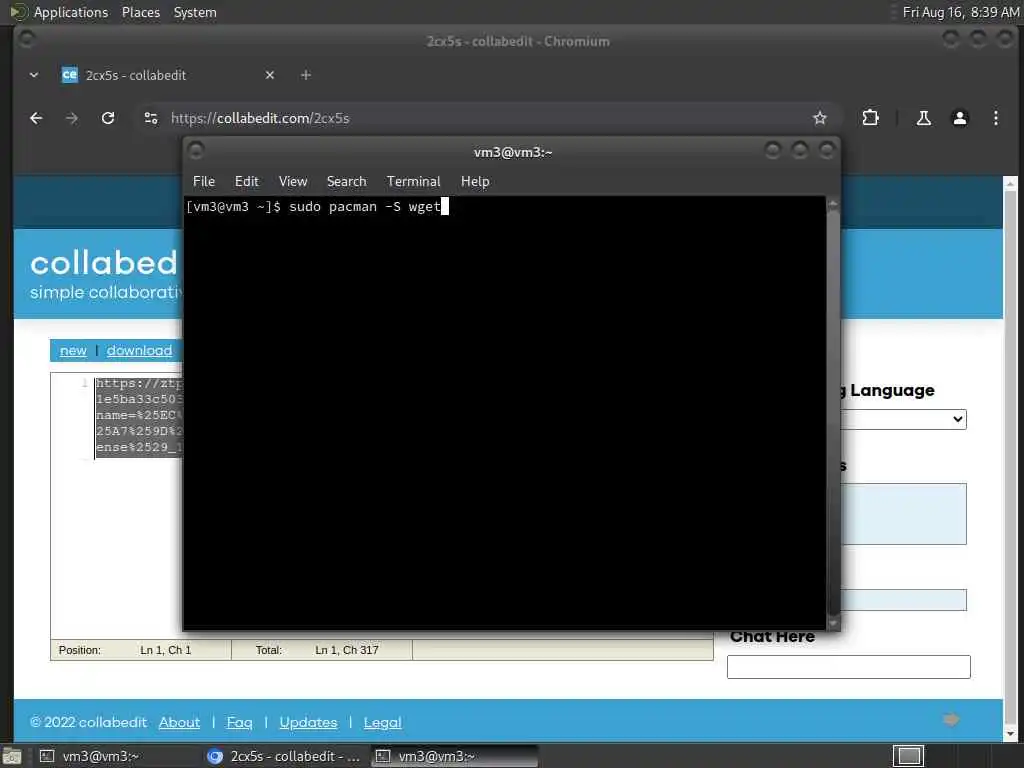
Task: Click the download link in collabedit
Action: coord(140,351)
